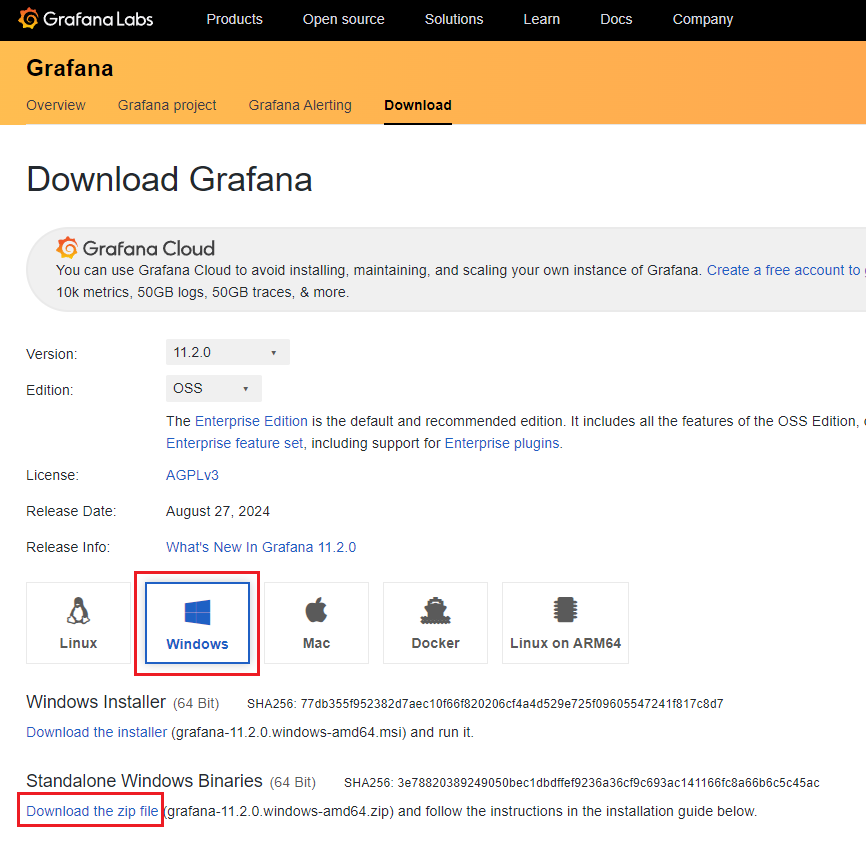
Task: Open the Docs menu
Action: (x=616, y=19)
